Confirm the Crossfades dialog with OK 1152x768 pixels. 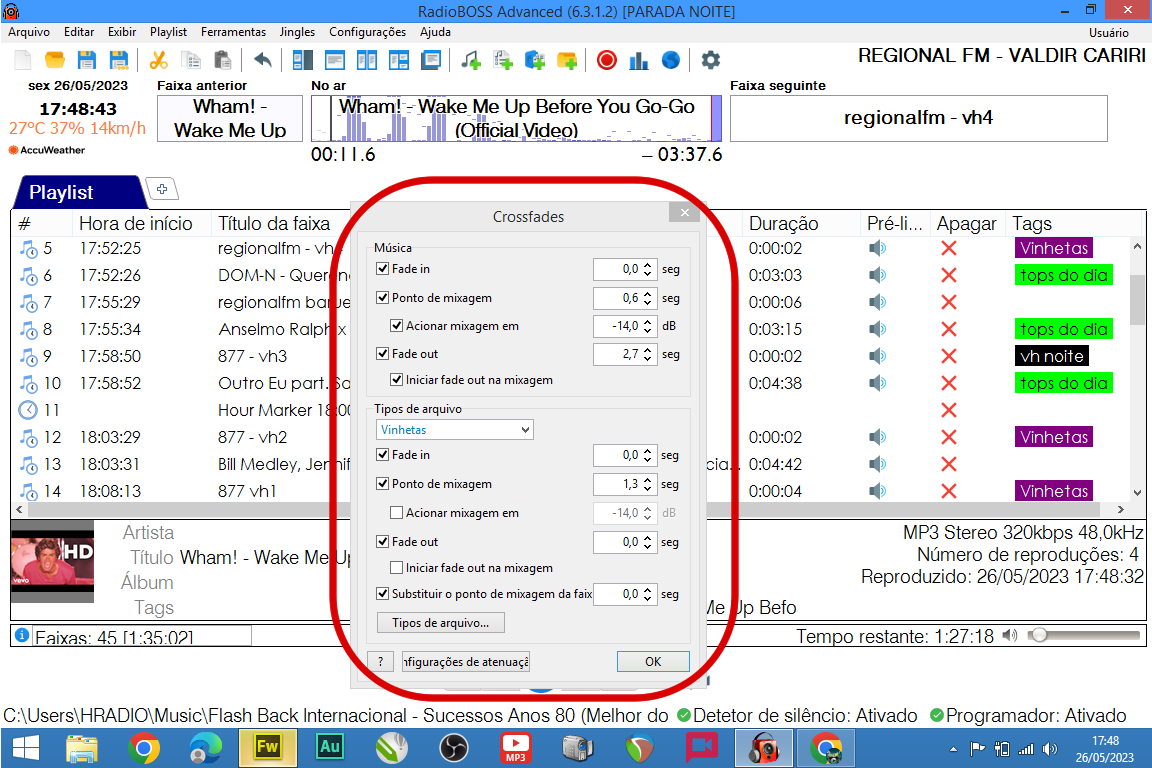coord(653,661)
